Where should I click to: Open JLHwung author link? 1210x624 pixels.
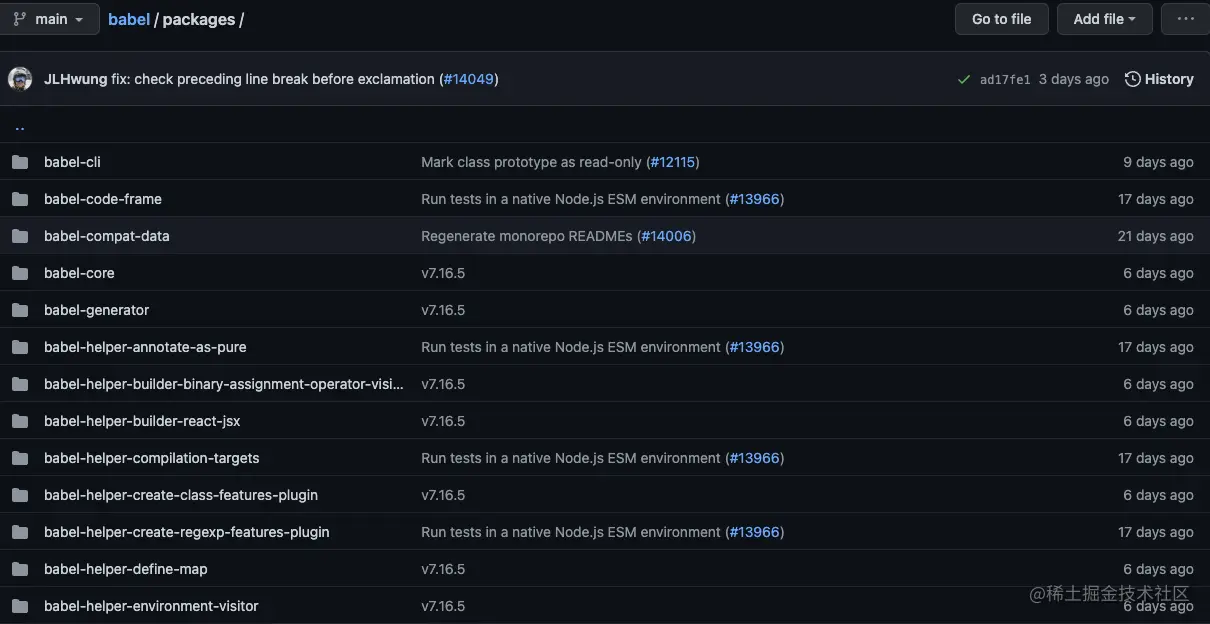(x=75, y=79)
